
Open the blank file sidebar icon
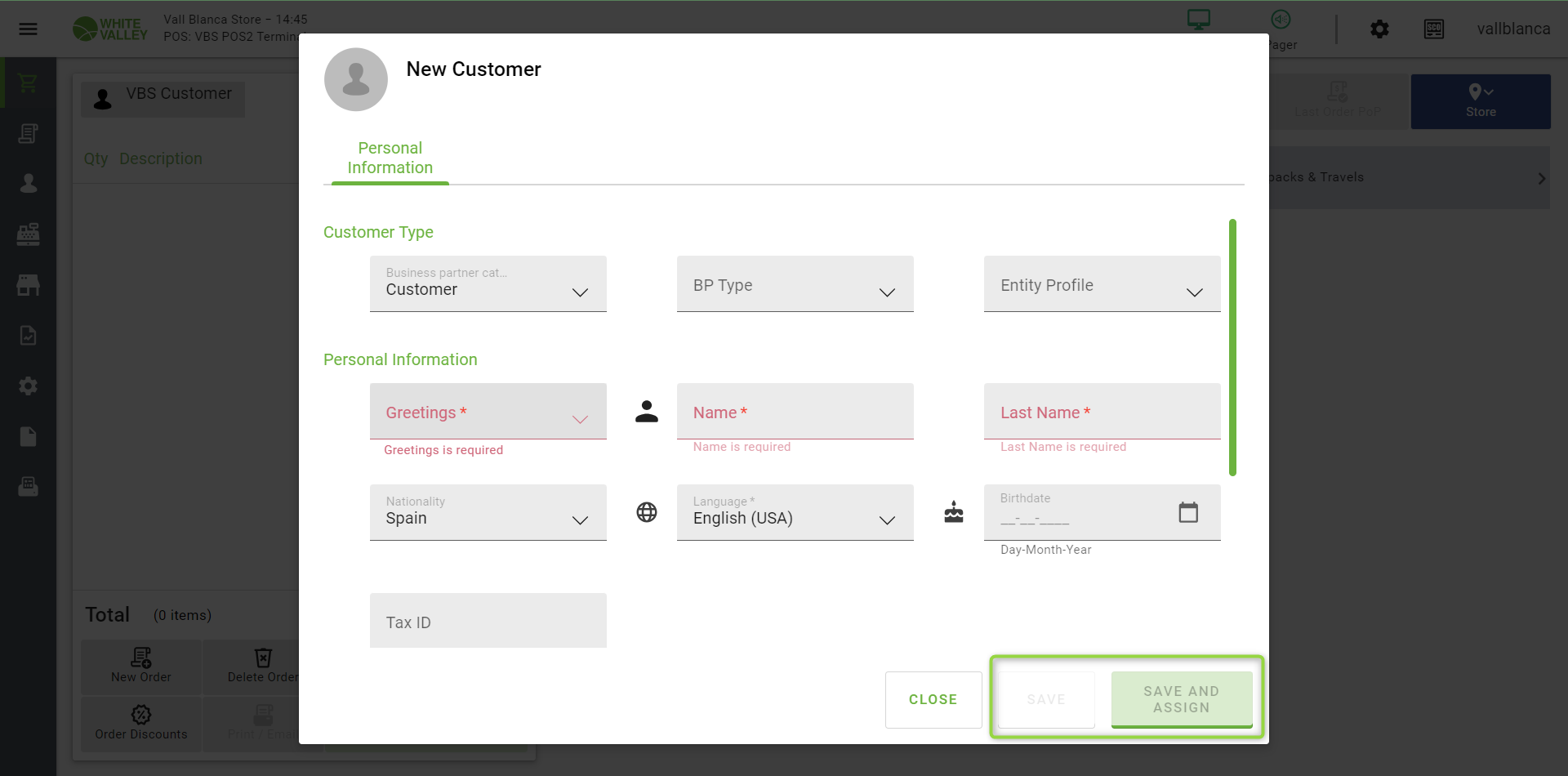[x=29, y=437]
